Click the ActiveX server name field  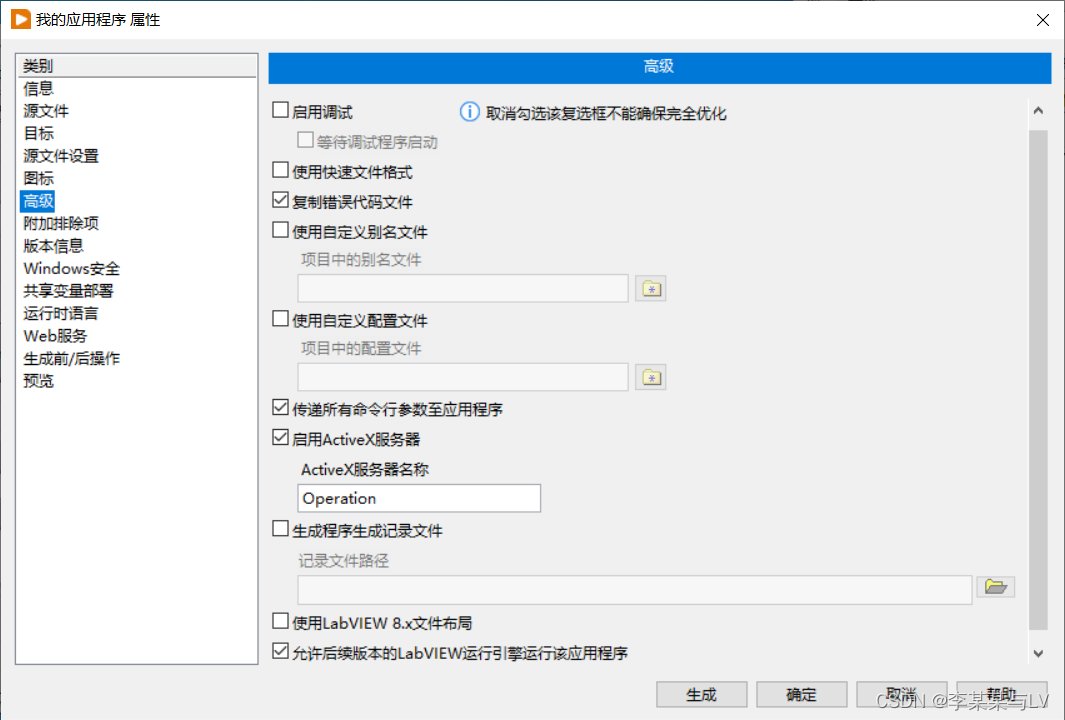[418, 498]
